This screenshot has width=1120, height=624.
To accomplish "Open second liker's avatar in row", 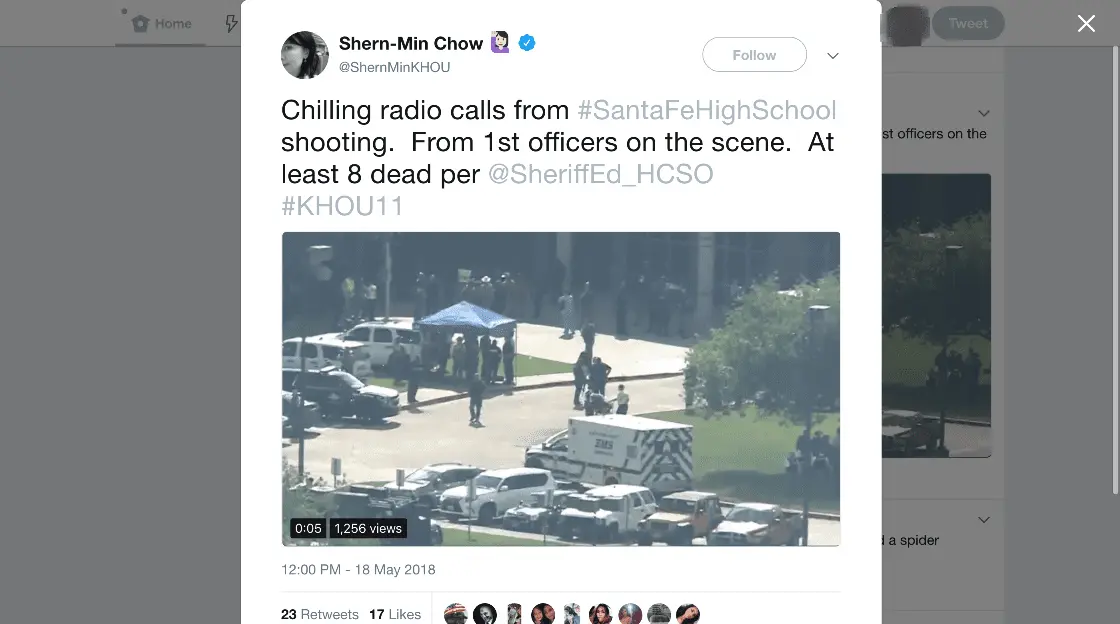I will tap(484, 614).
